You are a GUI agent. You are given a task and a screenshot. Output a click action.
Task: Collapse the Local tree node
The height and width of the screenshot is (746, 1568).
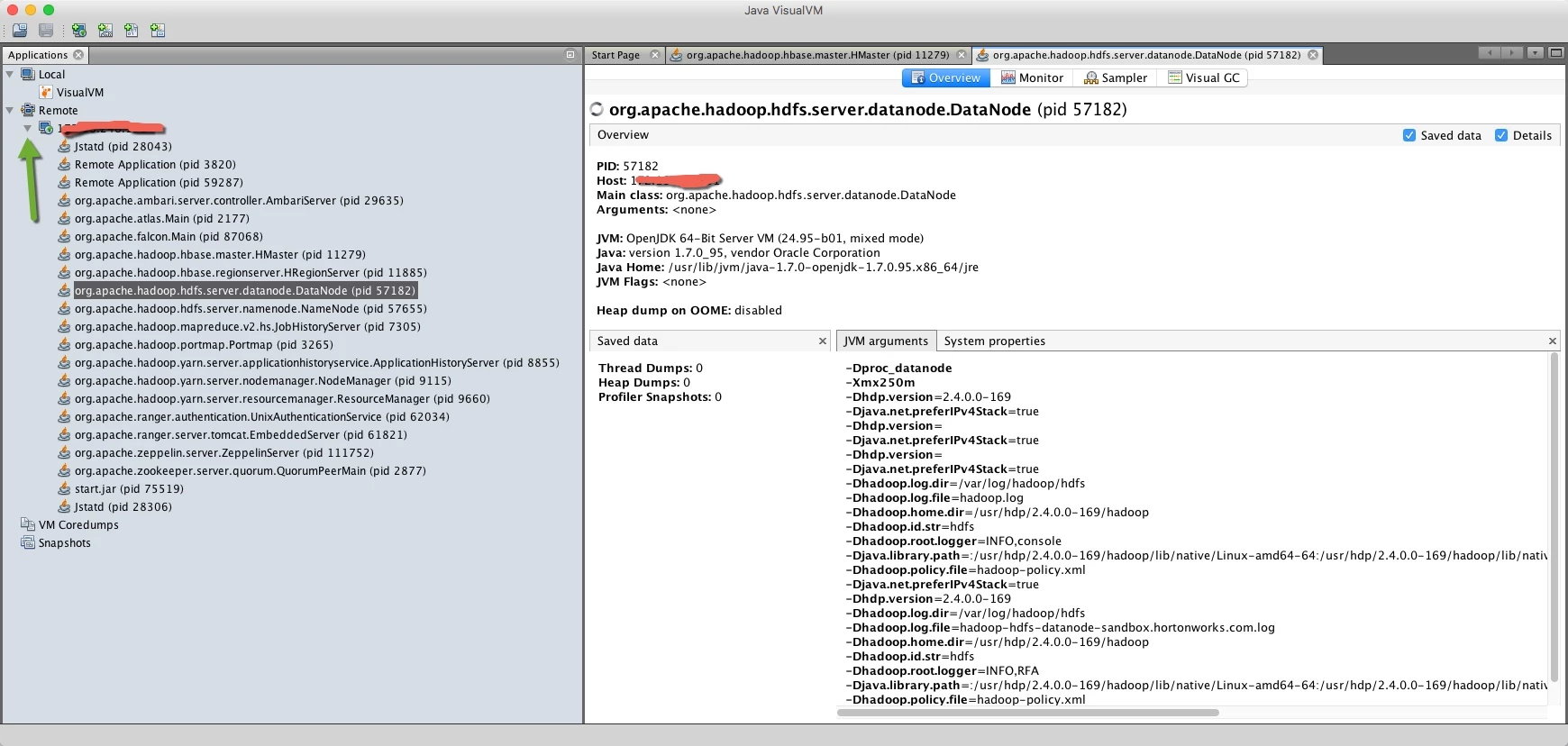[10, 75]
